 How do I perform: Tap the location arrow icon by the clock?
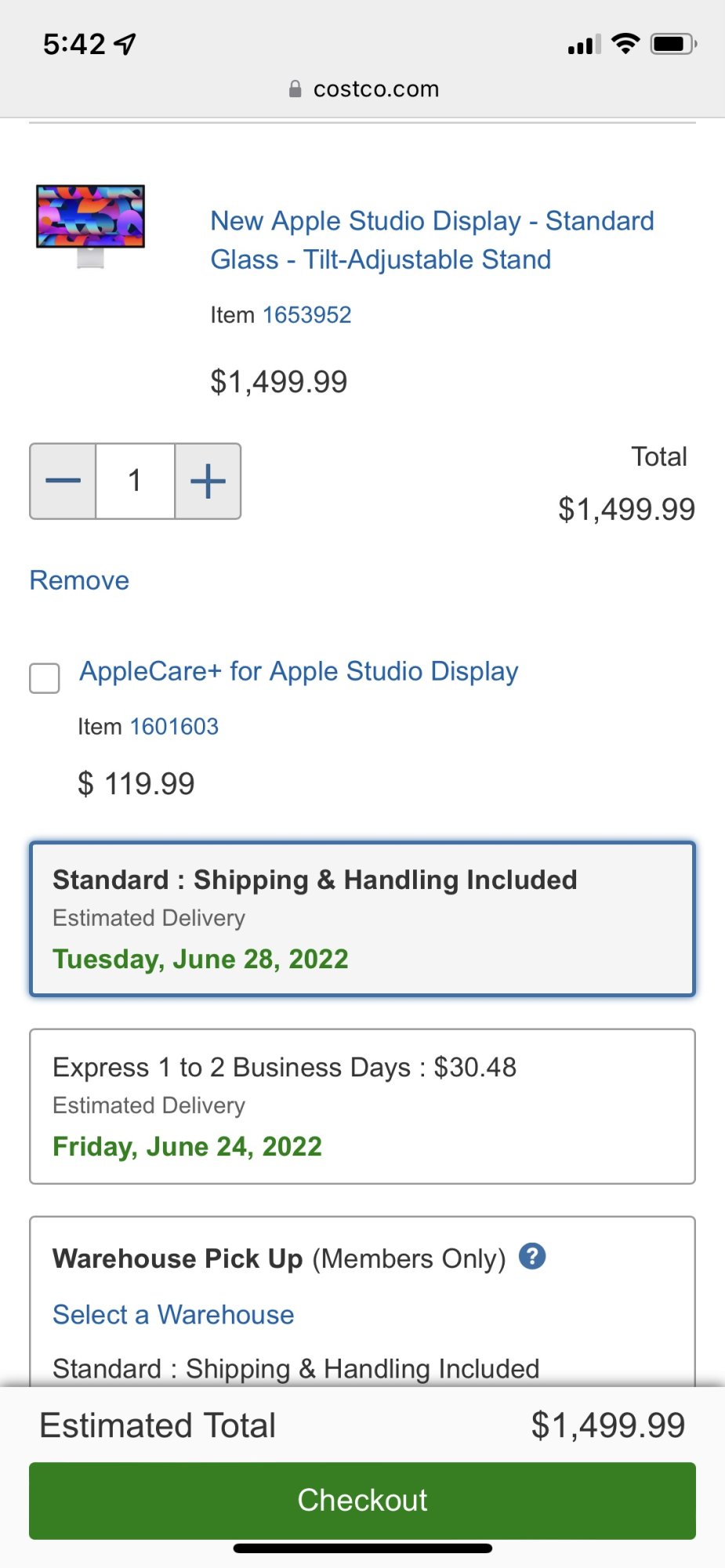[x=125, y=45]
